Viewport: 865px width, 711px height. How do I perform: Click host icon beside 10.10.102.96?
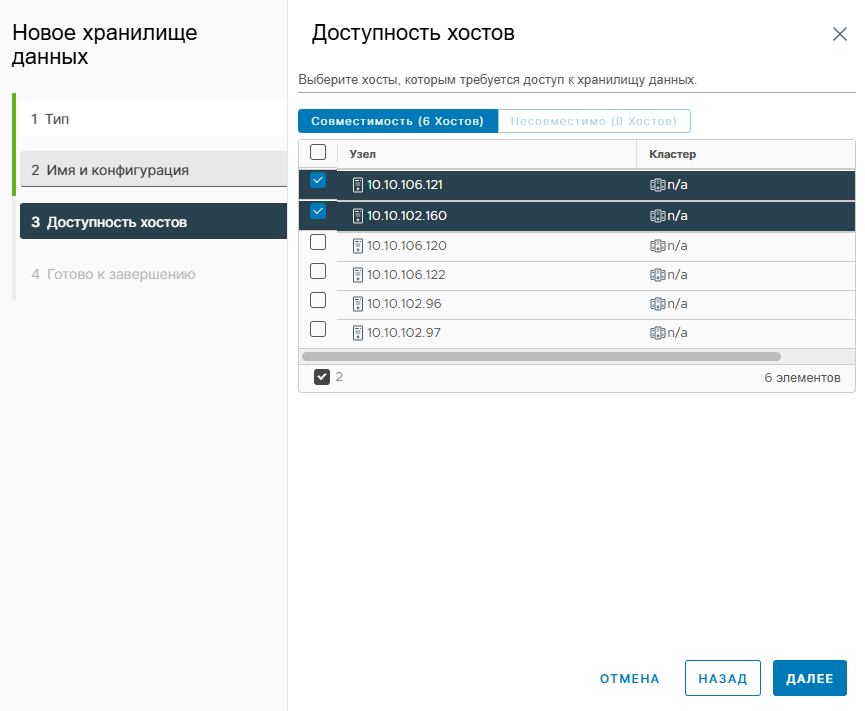pos(358,304)
